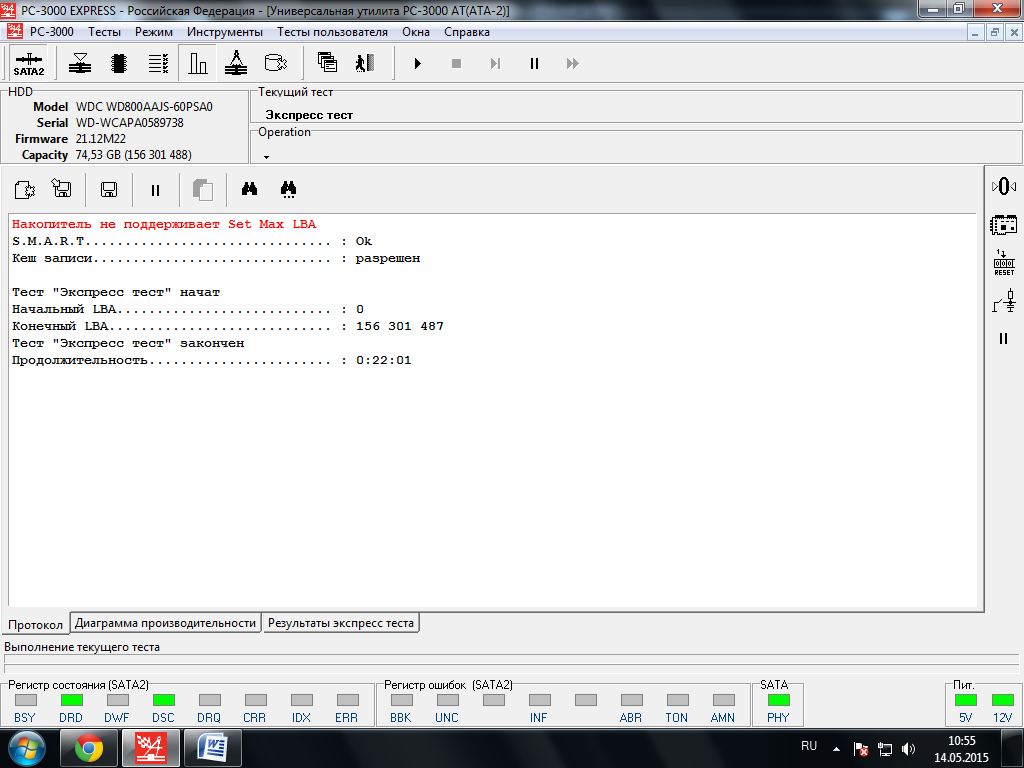
Task: Switch to Диаграмма производительности tab
Action: 165,623
